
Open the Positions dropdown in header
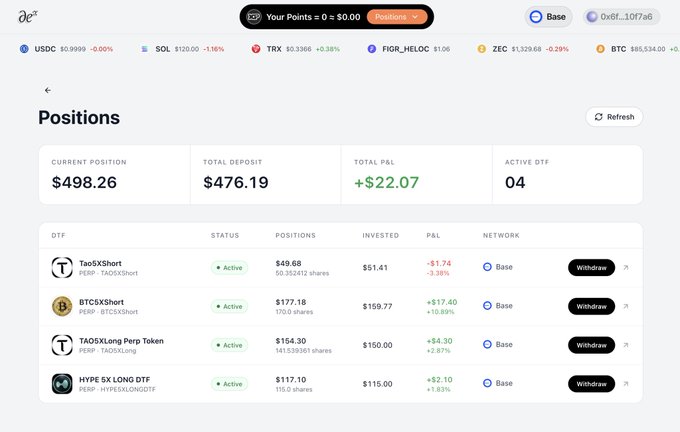pos(397,17)
